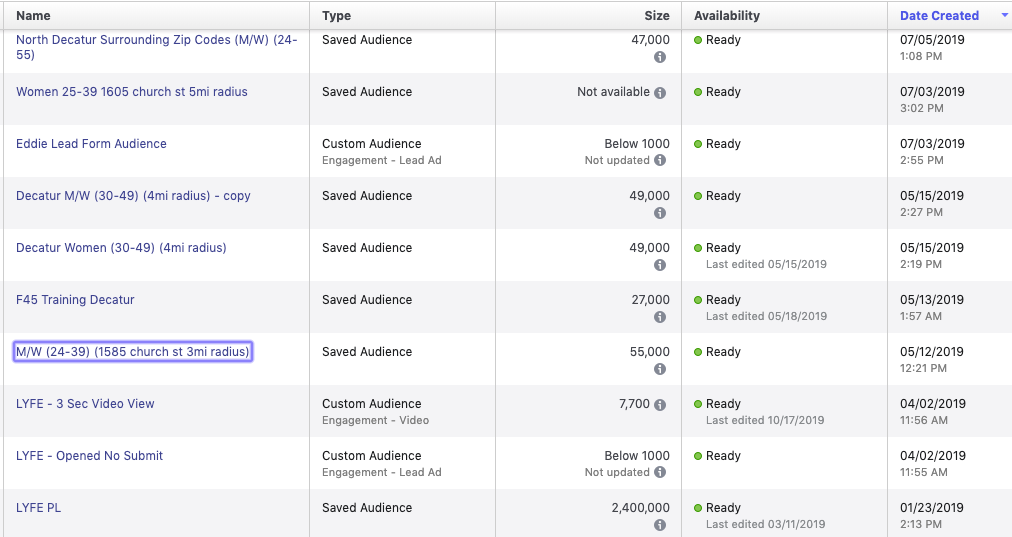Sort by the Size column header
The image size is (1012, 537).
pyautogui.click(x=656, y=16)
